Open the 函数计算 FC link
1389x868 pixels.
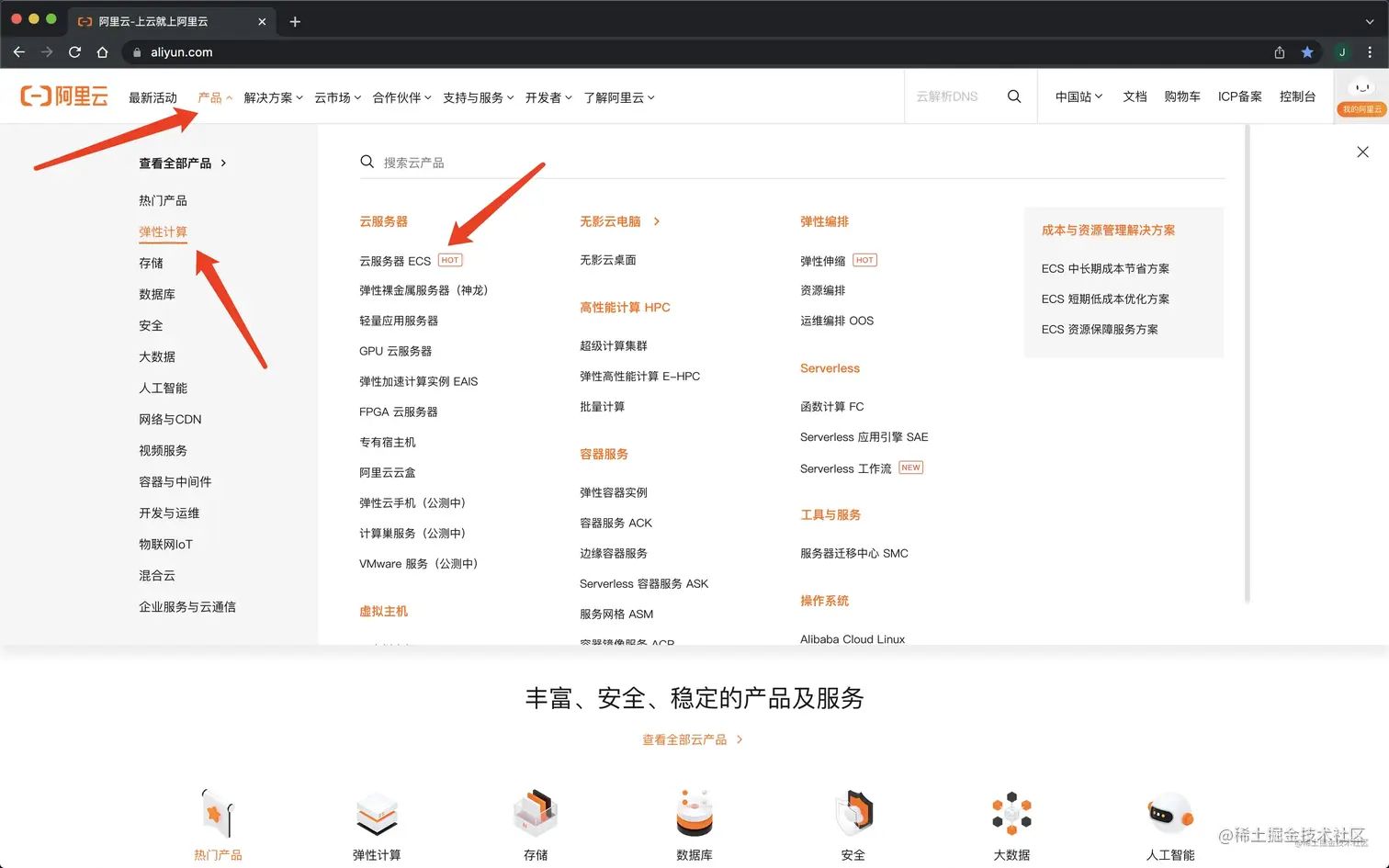[x=832, y=406]
